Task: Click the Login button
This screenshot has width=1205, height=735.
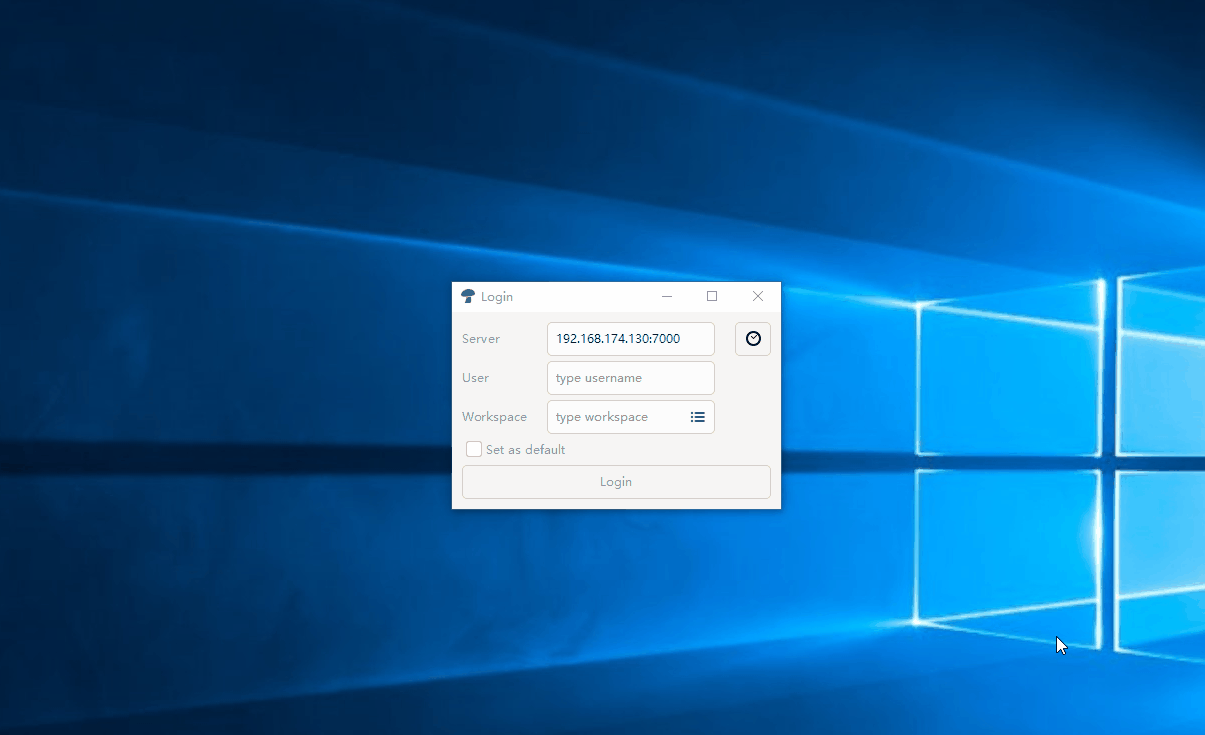Action: (x=615, y=481)
